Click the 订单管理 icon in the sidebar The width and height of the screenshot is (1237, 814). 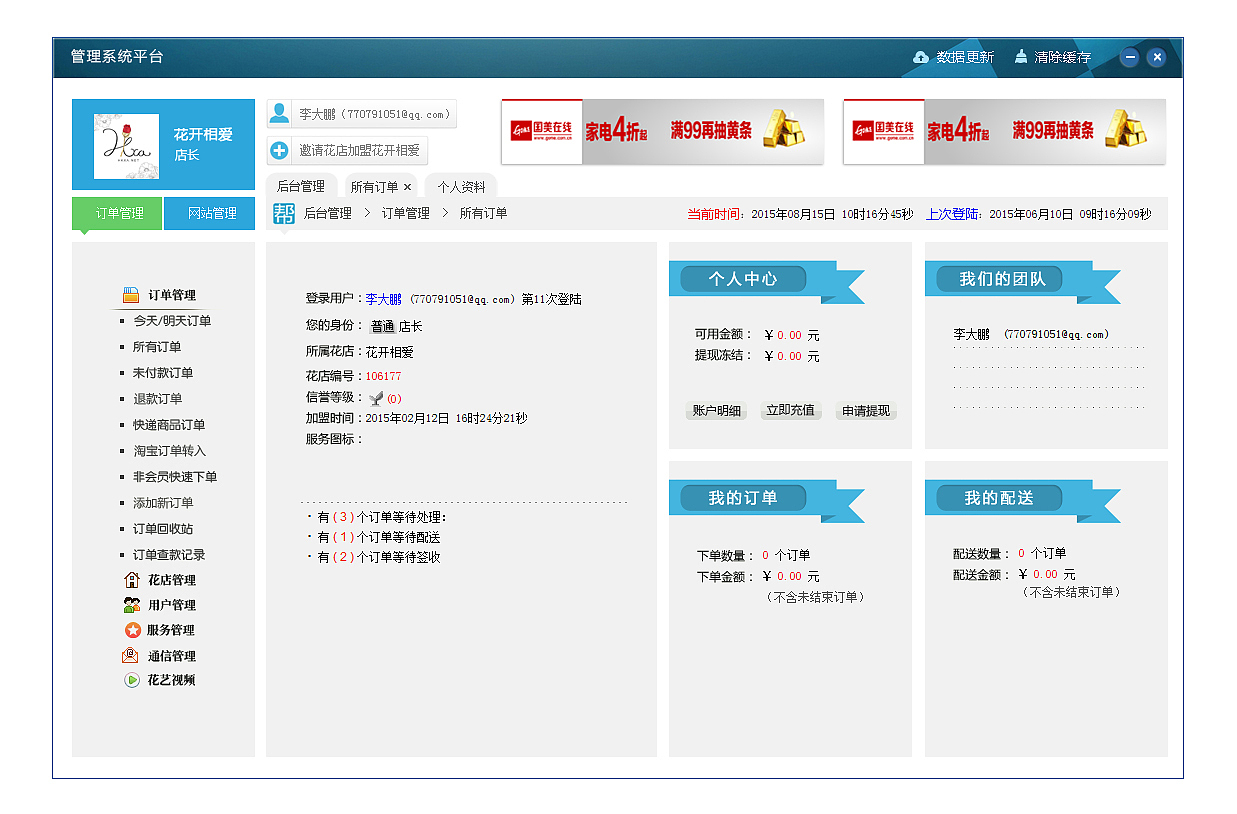tap(131, 295)
